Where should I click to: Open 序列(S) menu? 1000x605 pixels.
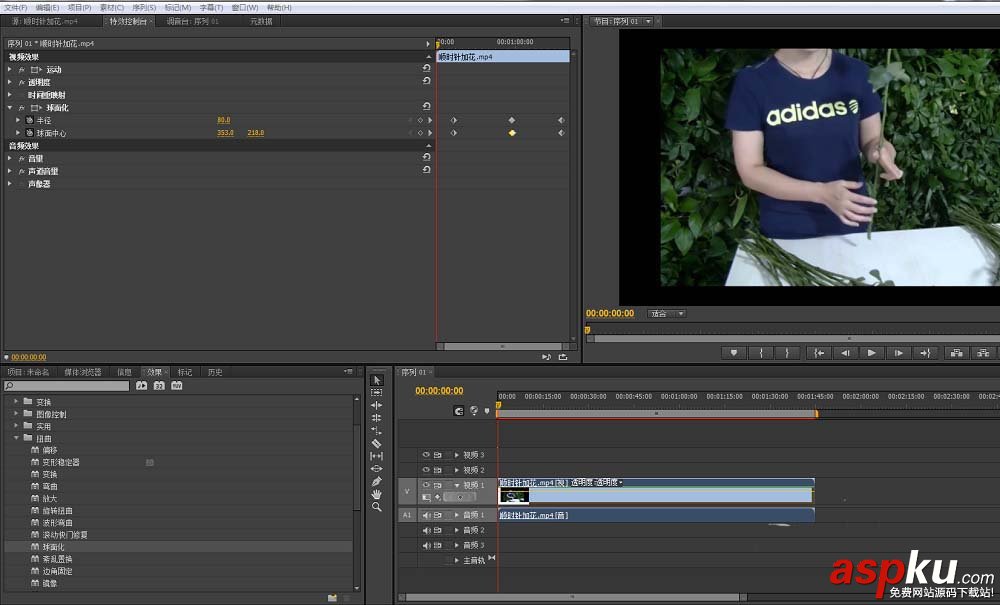[144, 8]
